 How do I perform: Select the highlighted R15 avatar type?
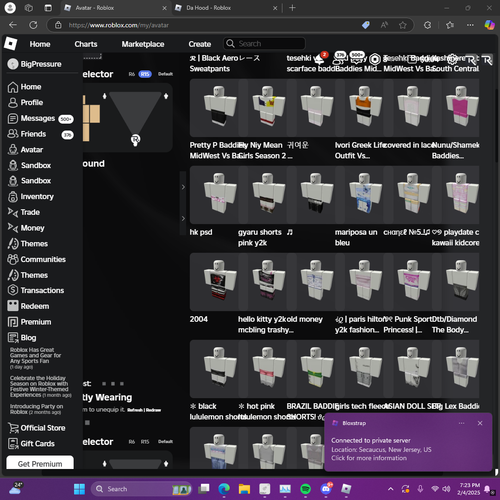tap(145, 74)
